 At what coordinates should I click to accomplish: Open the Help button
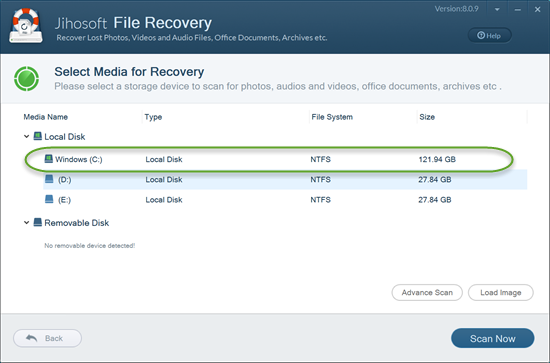click(x=489, y=35)
